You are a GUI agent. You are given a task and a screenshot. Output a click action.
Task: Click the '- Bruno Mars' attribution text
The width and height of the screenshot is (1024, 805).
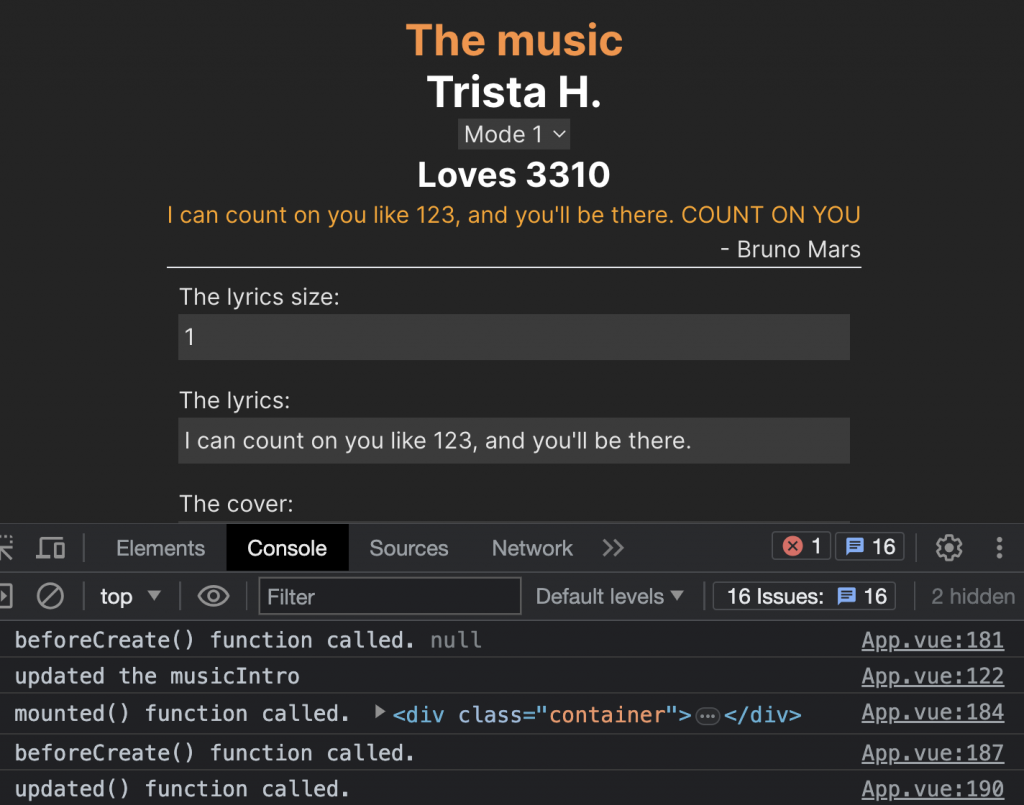tap(790, 249)
